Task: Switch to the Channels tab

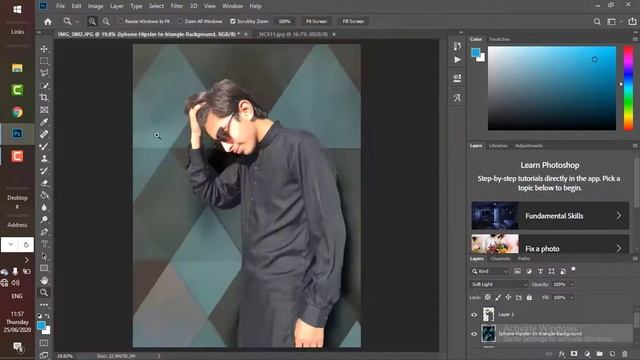Action: click(500, 259)
